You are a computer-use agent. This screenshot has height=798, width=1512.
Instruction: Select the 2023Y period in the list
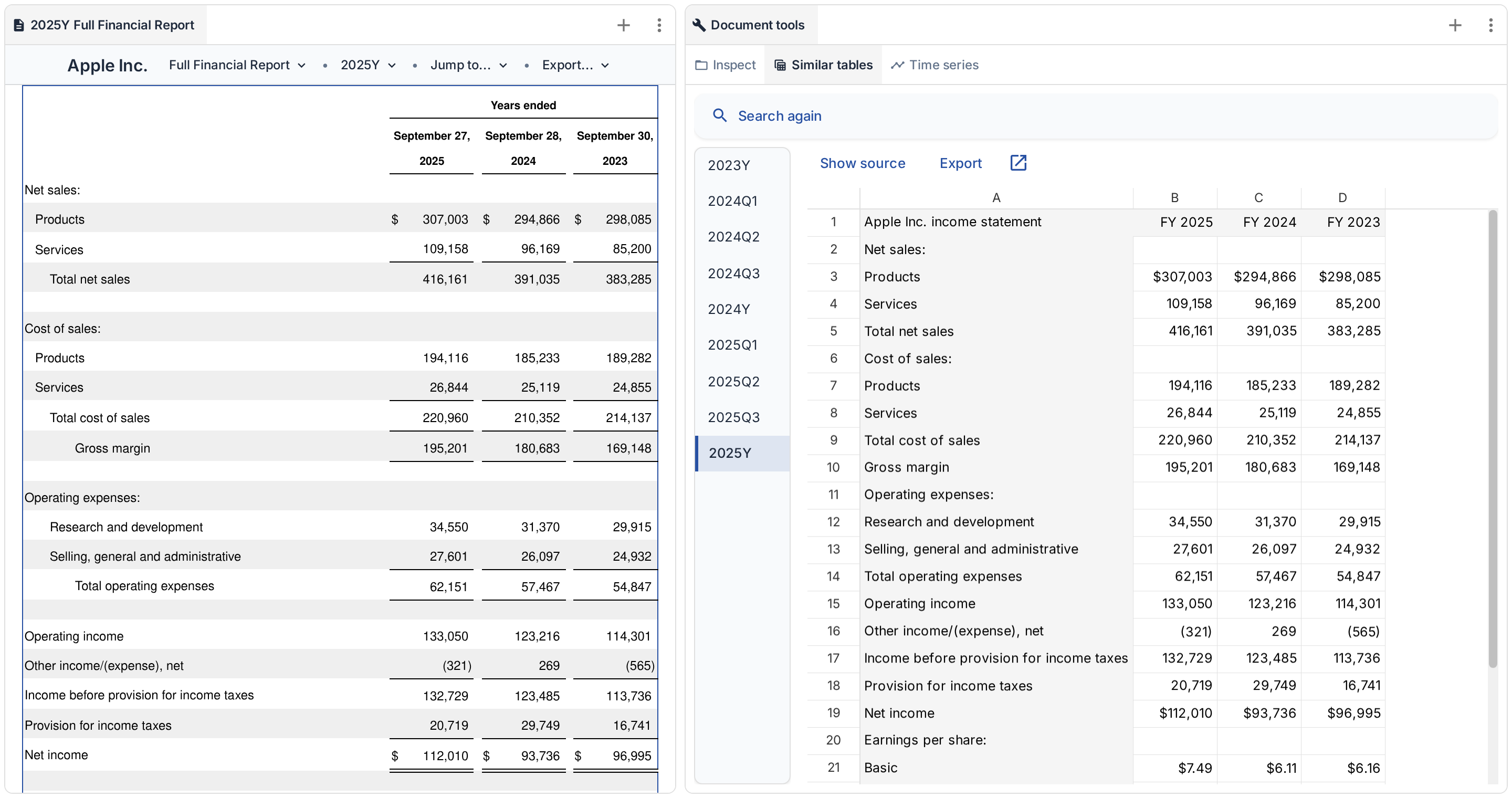(742, 165)
